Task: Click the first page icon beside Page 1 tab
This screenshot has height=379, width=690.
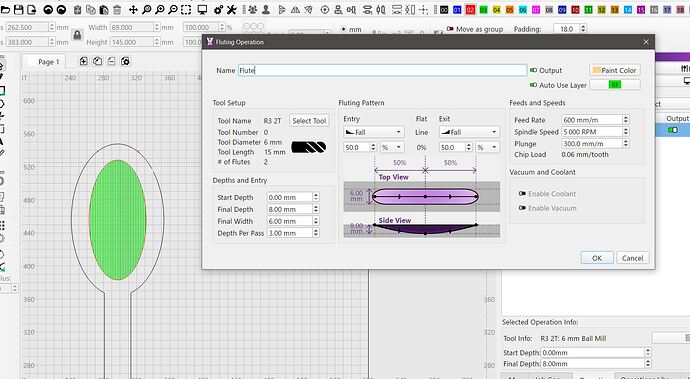Action: (x=84, y=61)
